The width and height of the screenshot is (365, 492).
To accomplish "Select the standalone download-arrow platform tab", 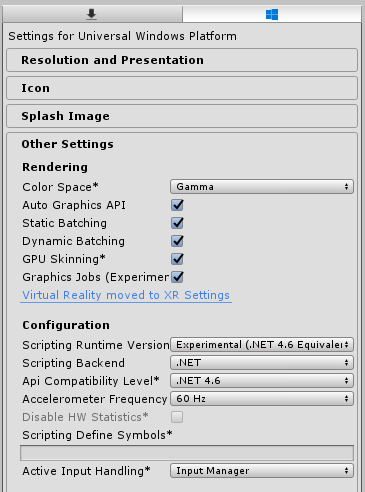I will [x=92, y=14].
